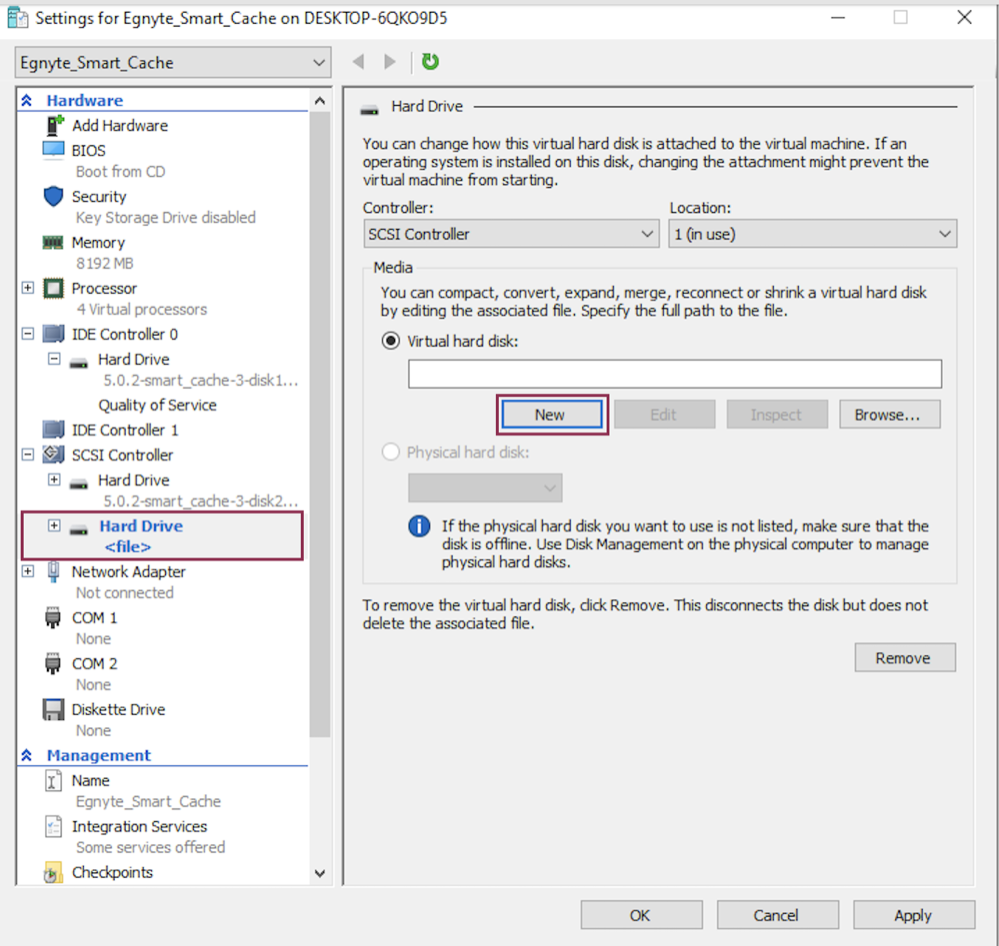This screenshot has height=946, width=999.
Task: Click the Name management icon
Action: [x=54, y=780]
